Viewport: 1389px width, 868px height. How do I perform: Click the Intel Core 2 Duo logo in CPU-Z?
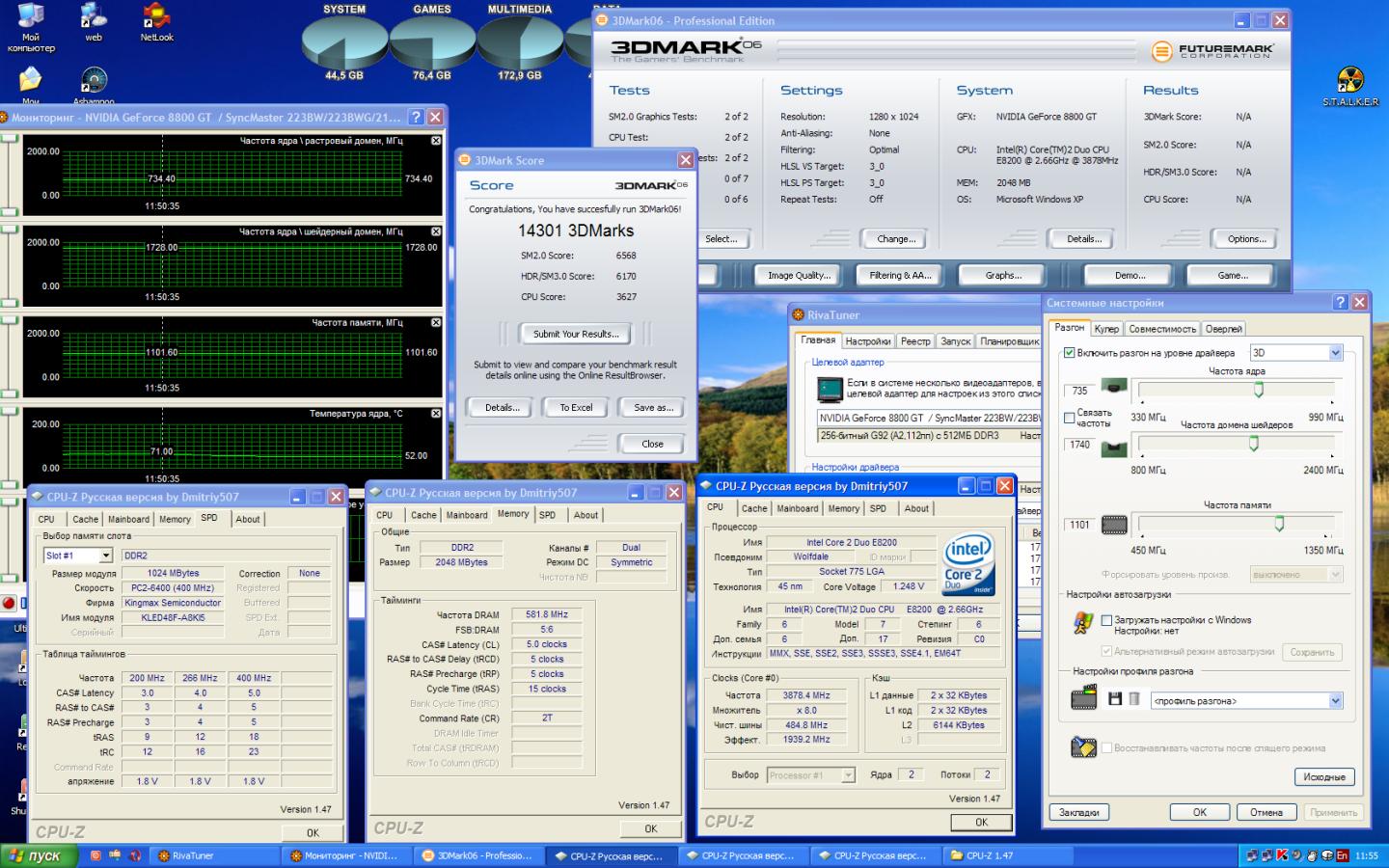pos(967,564)
